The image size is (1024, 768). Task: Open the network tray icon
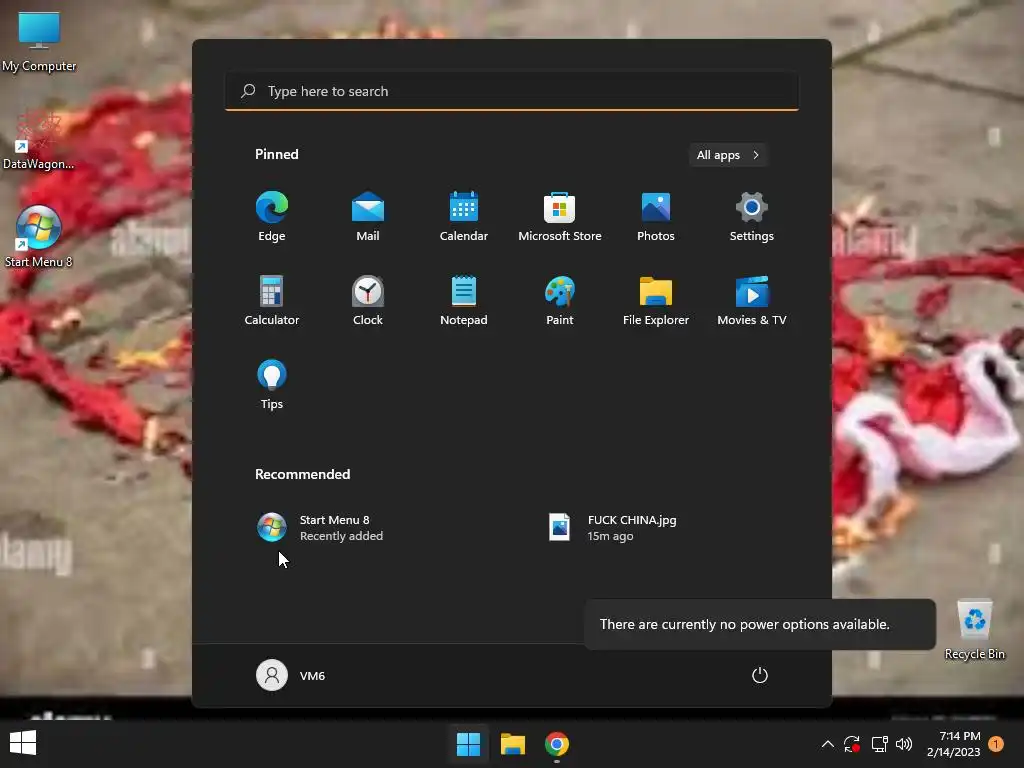pos(879,744)
